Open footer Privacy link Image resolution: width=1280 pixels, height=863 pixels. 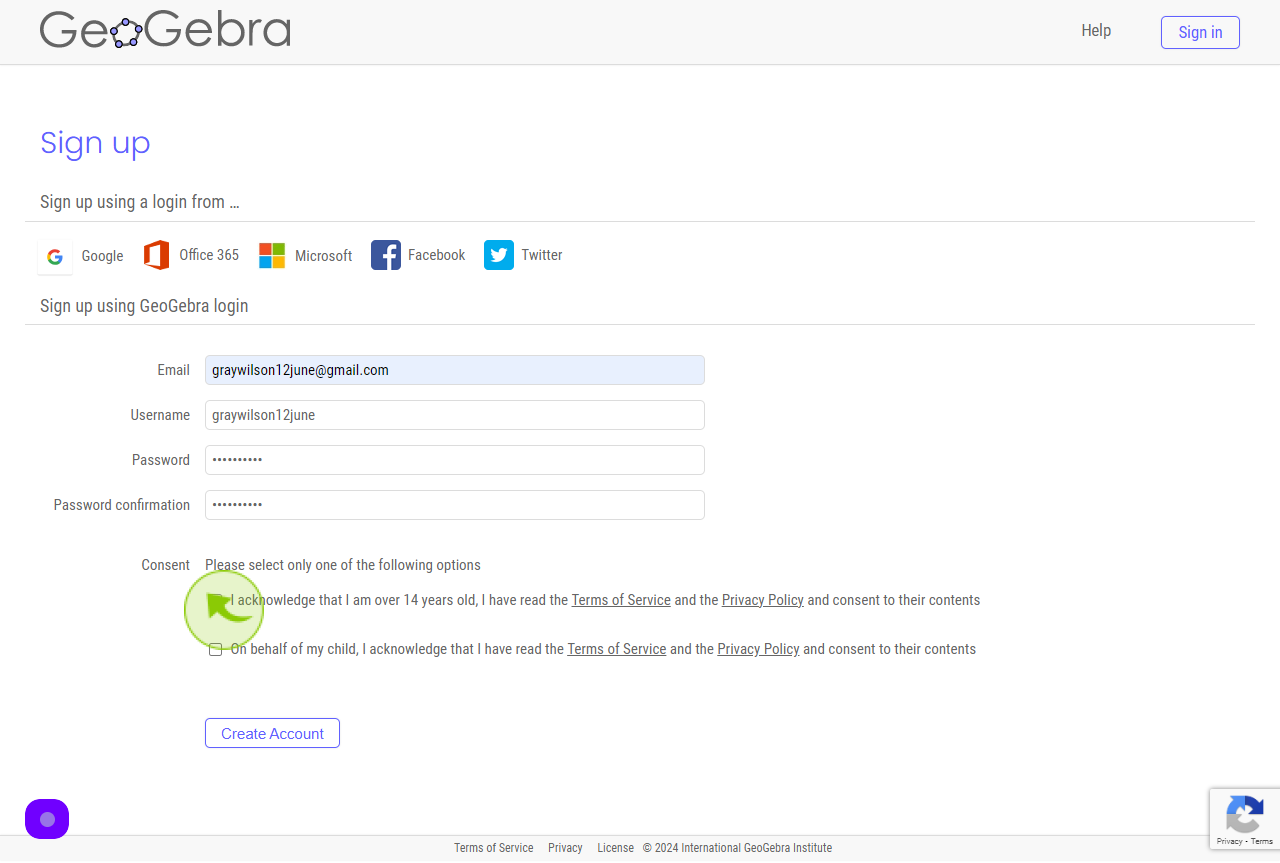pos(565,848)
